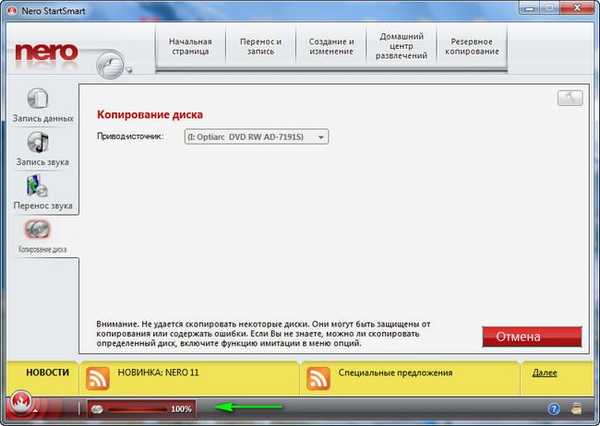Click the Nero globe logo icon
This screenshot has height=426, width=600.
click(x=112, y=63)
